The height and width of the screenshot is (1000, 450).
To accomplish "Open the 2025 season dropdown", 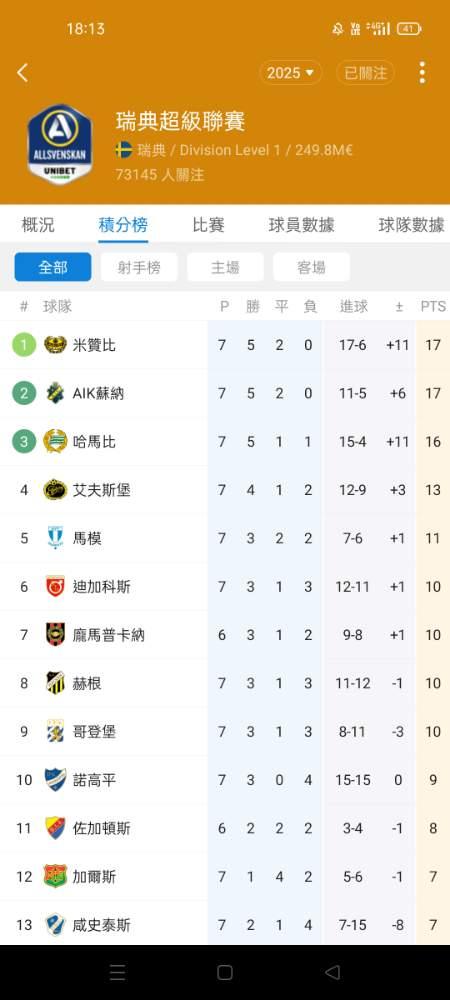I will pyautogui.click(x=291, y=73).
